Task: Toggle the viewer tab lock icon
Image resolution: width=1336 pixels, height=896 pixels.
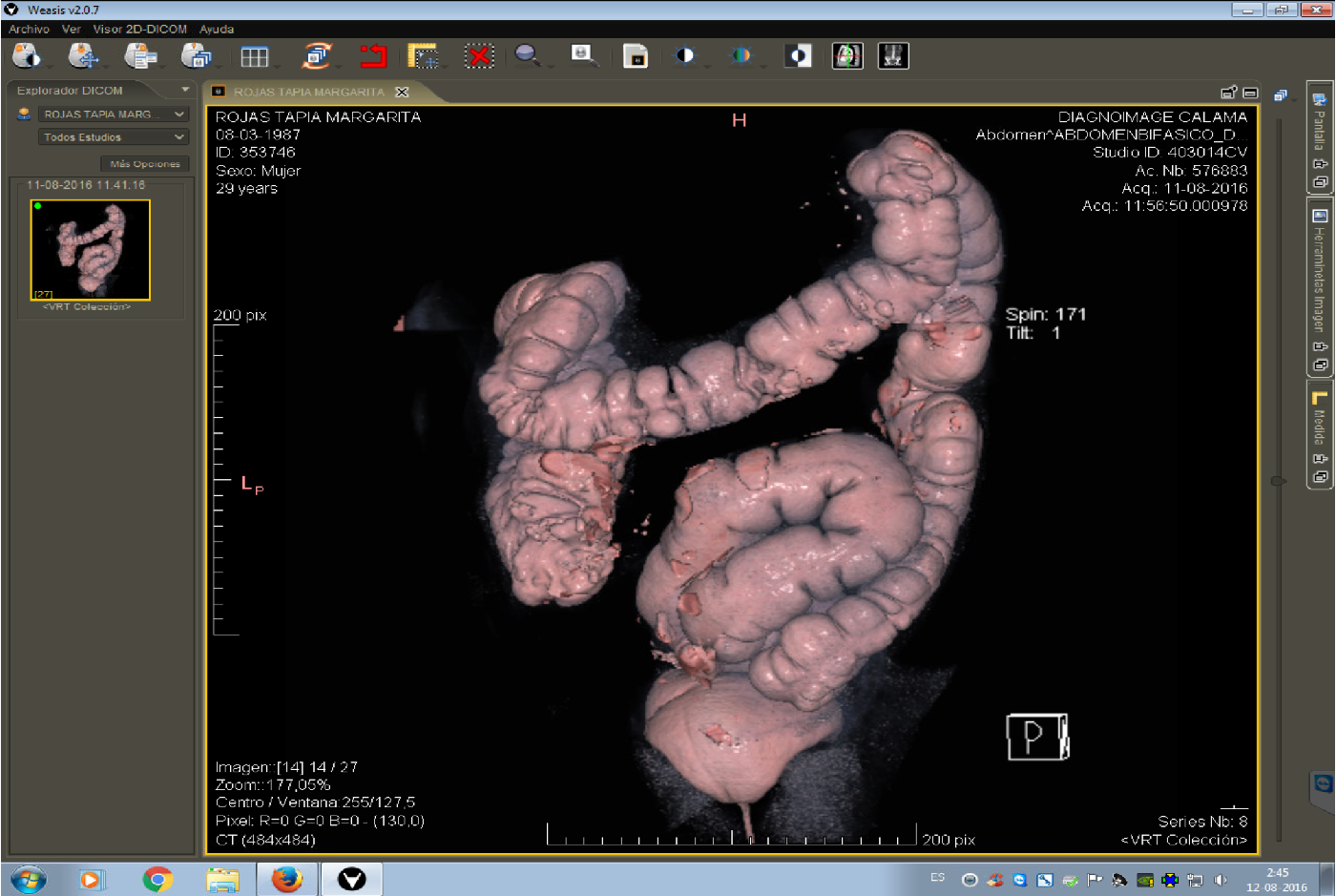Action: tap(1228, 93)
